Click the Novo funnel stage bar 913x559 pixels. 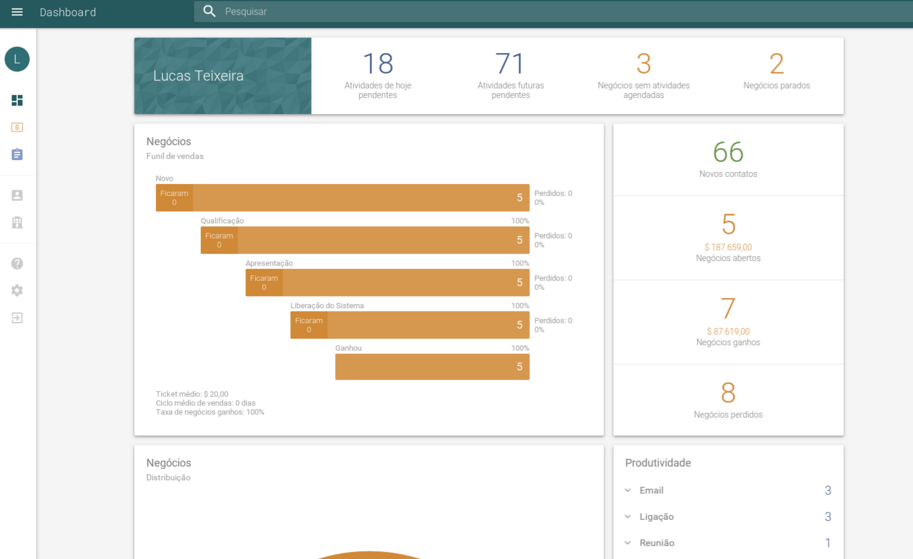[x=342, y=197]
